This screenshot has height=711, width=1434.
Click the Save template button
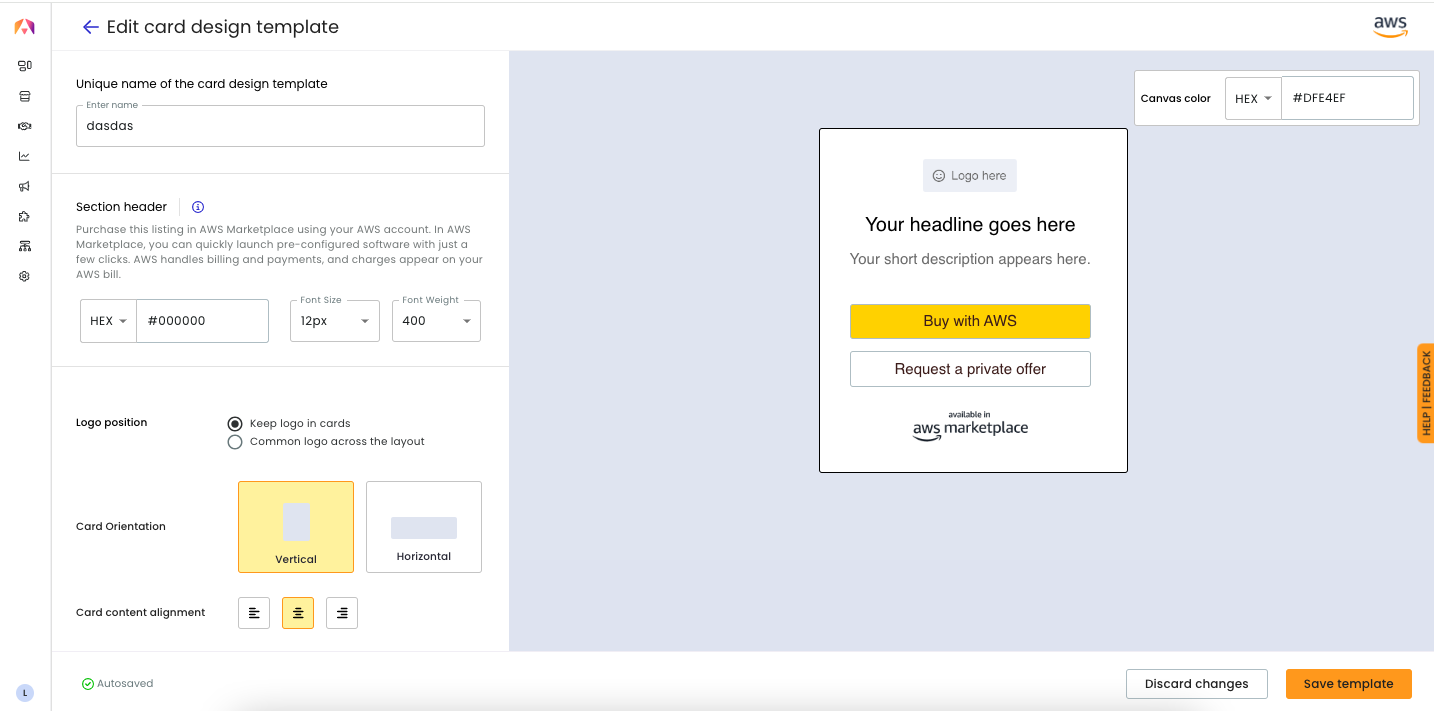1348,684
